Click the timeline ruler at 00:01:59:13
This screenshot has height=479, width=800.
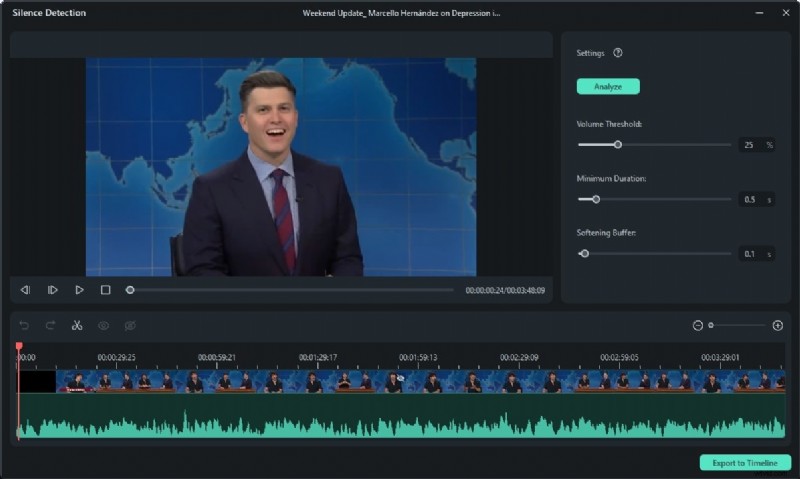tap(418, 357)
